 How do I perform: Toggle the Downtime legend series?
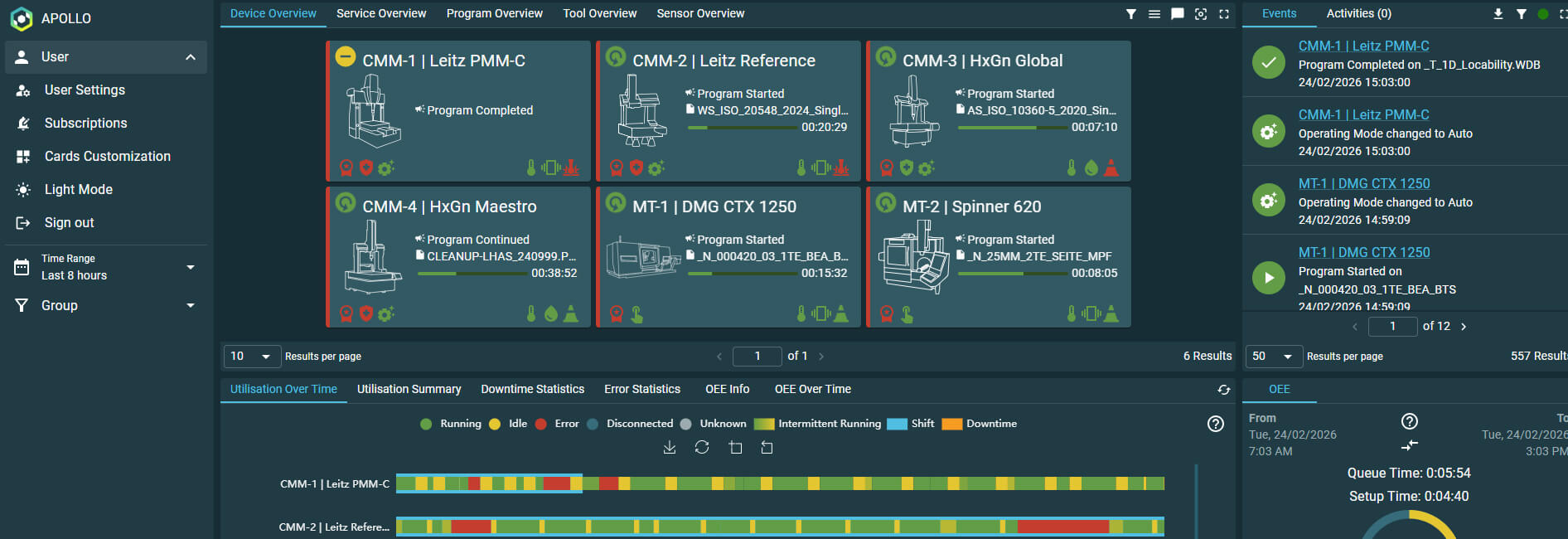980,424
